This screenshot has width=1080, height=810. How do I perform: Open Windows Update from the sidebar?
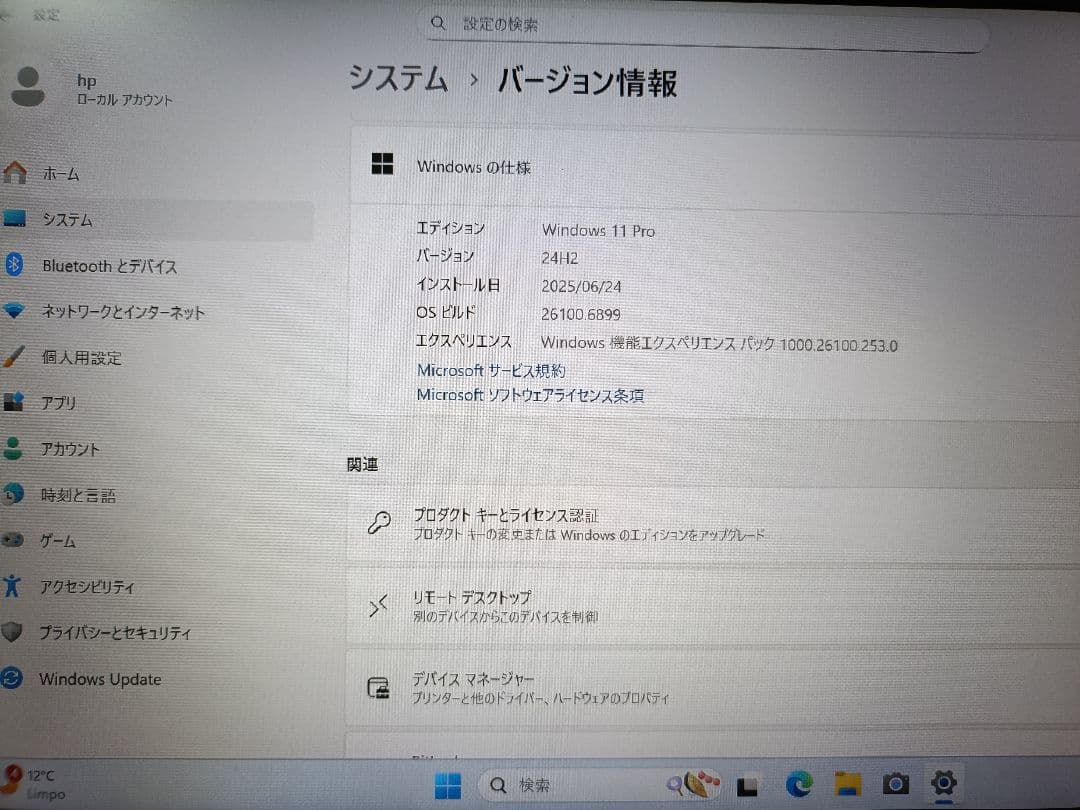[x=100, y=679]
